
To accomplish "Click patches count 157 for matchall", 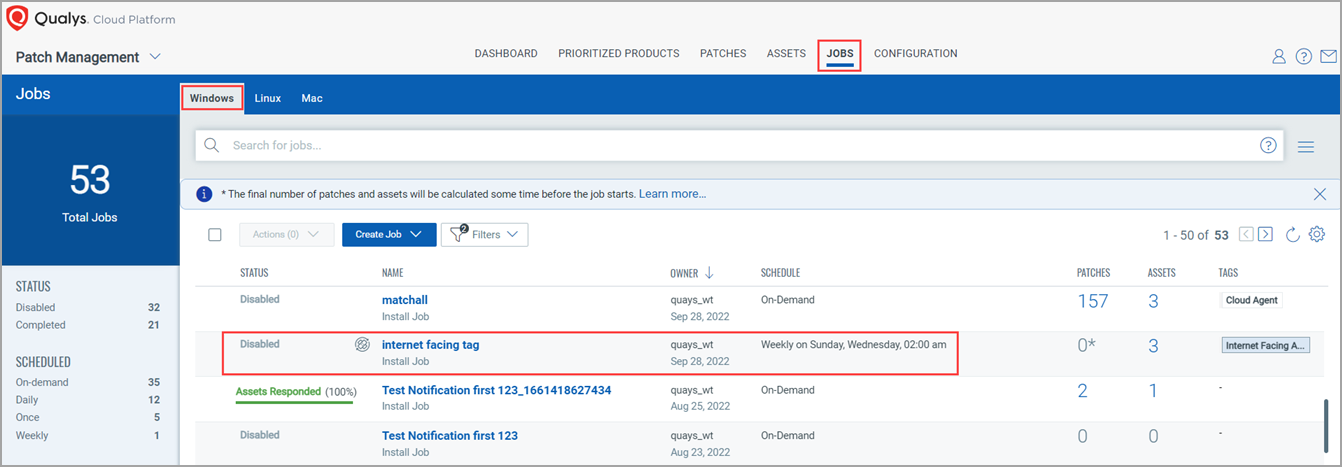I will (1093, 301).
